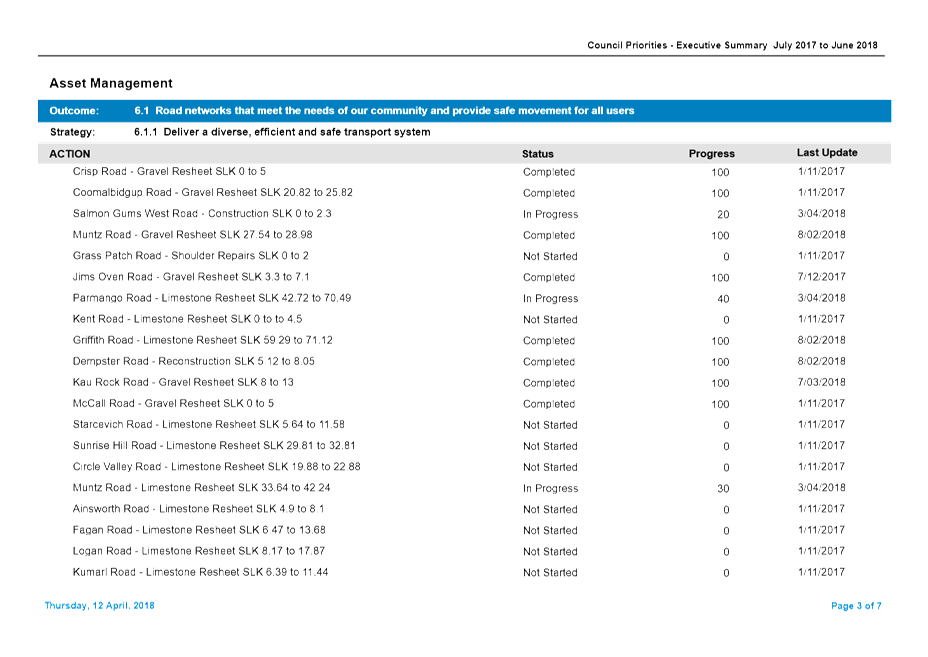
Task: Select Kau Rock Road - Gravel Resheet row
Action: coord(465,383)
